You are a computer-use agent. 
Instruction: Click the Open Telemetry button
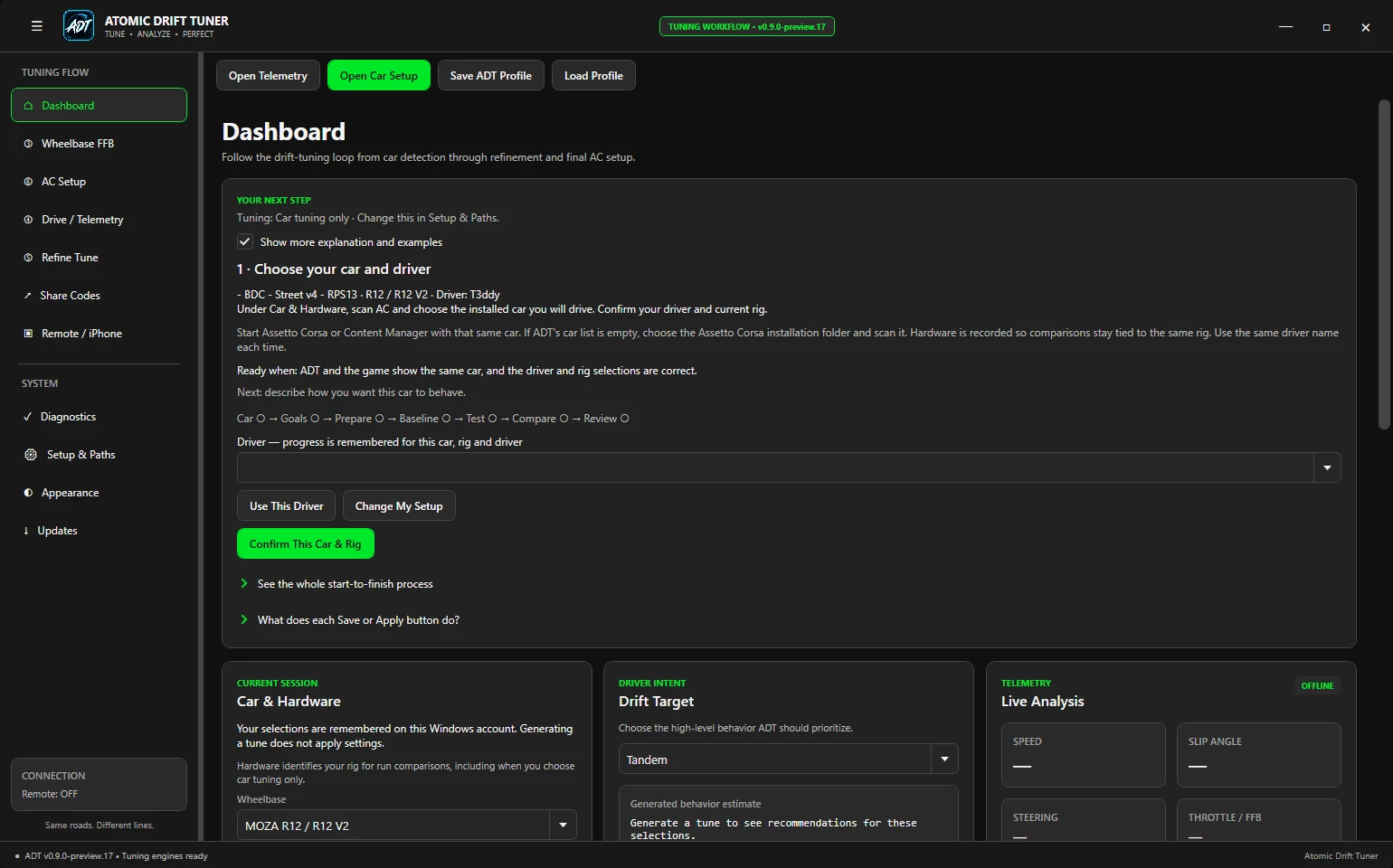268,76
